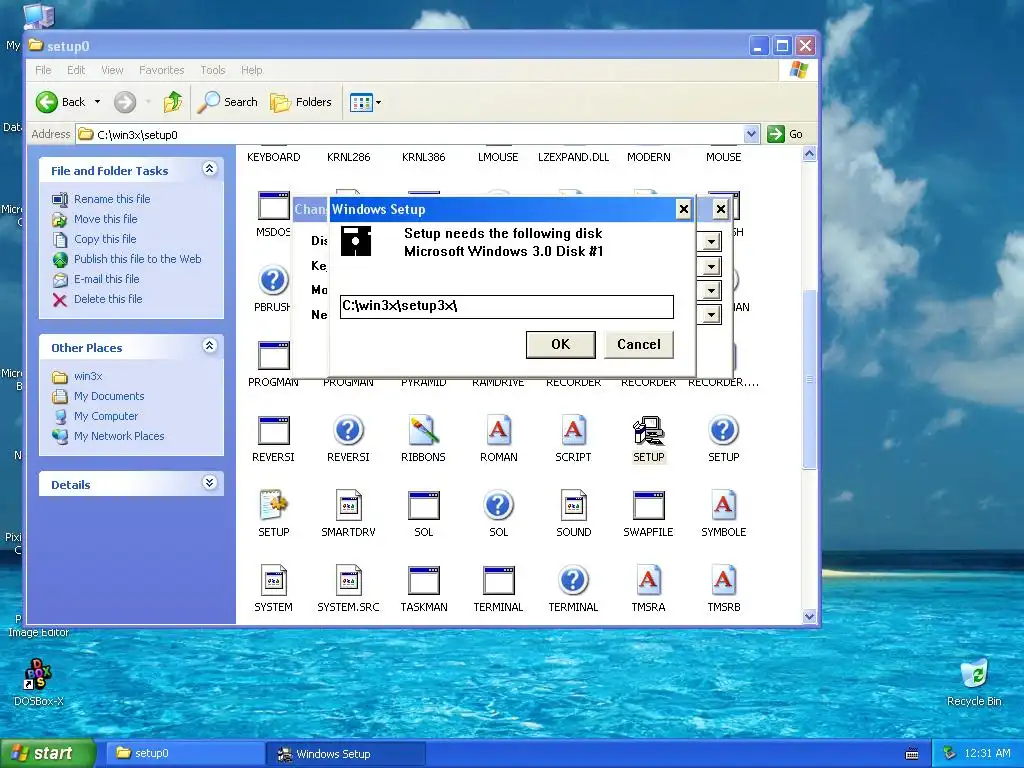The height and width of the screenshot is (768, 1024).
Task: Select the TASKMAN application file
Action: coord(423,581)
